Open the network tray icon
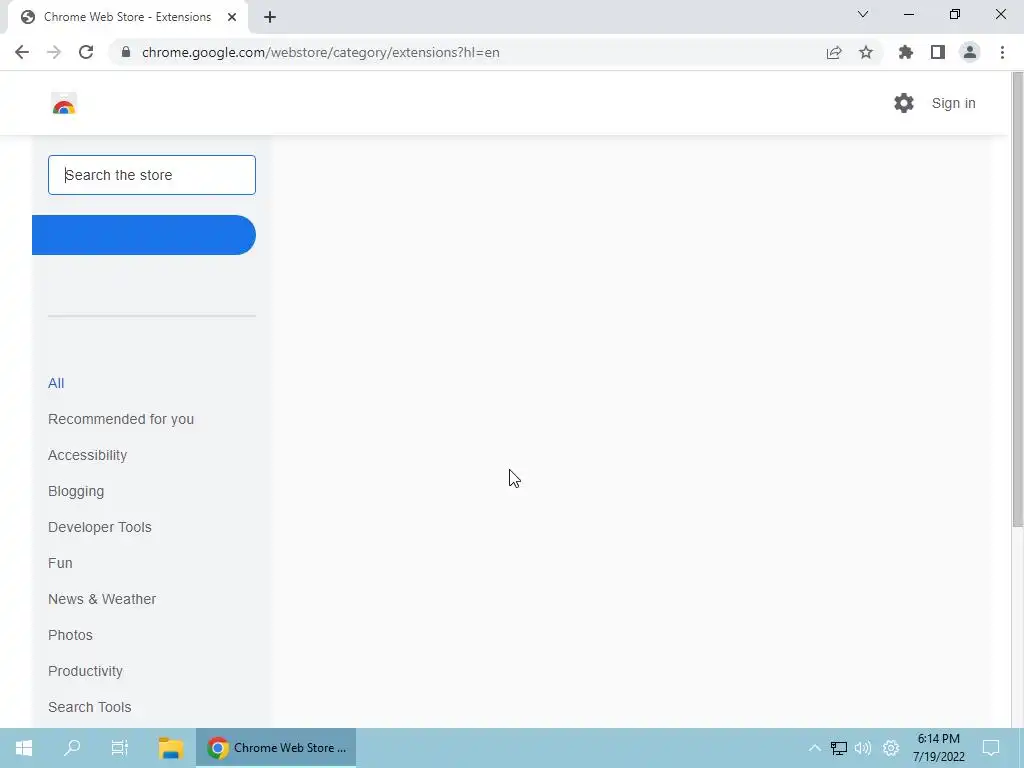This screenshot has height=768, width=1024. pyautogui.click(x=839, y=748)
